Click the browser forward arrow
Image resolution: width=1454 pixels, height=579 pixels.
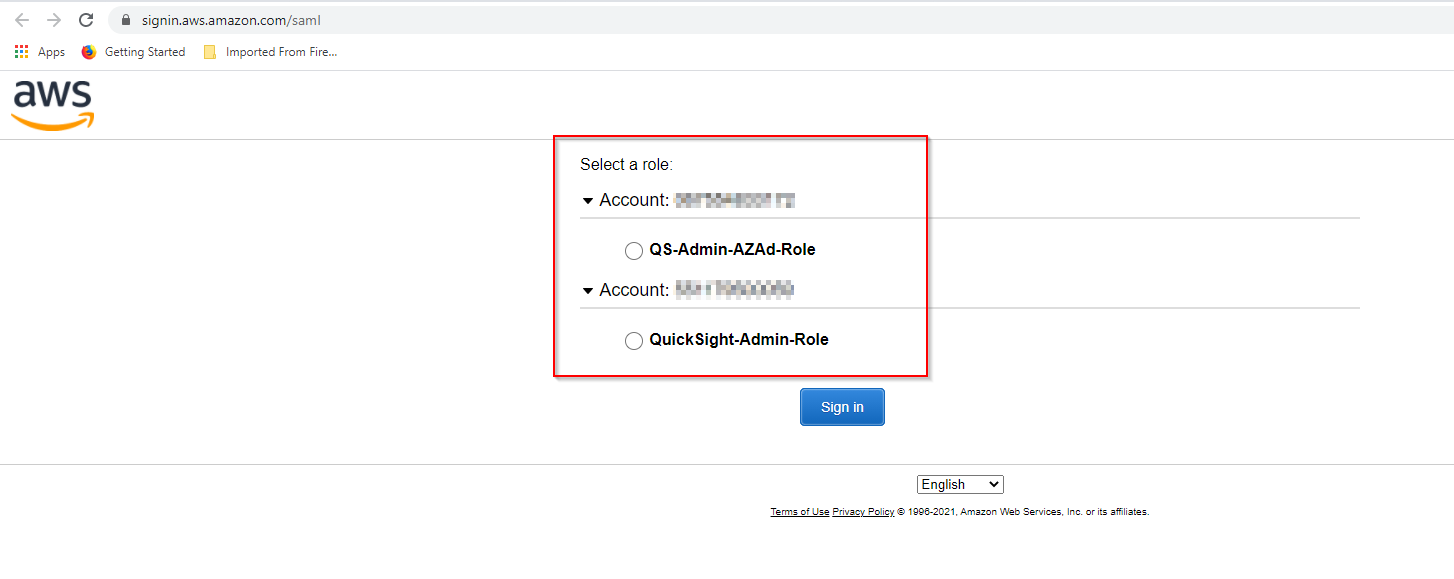[54, 20]
